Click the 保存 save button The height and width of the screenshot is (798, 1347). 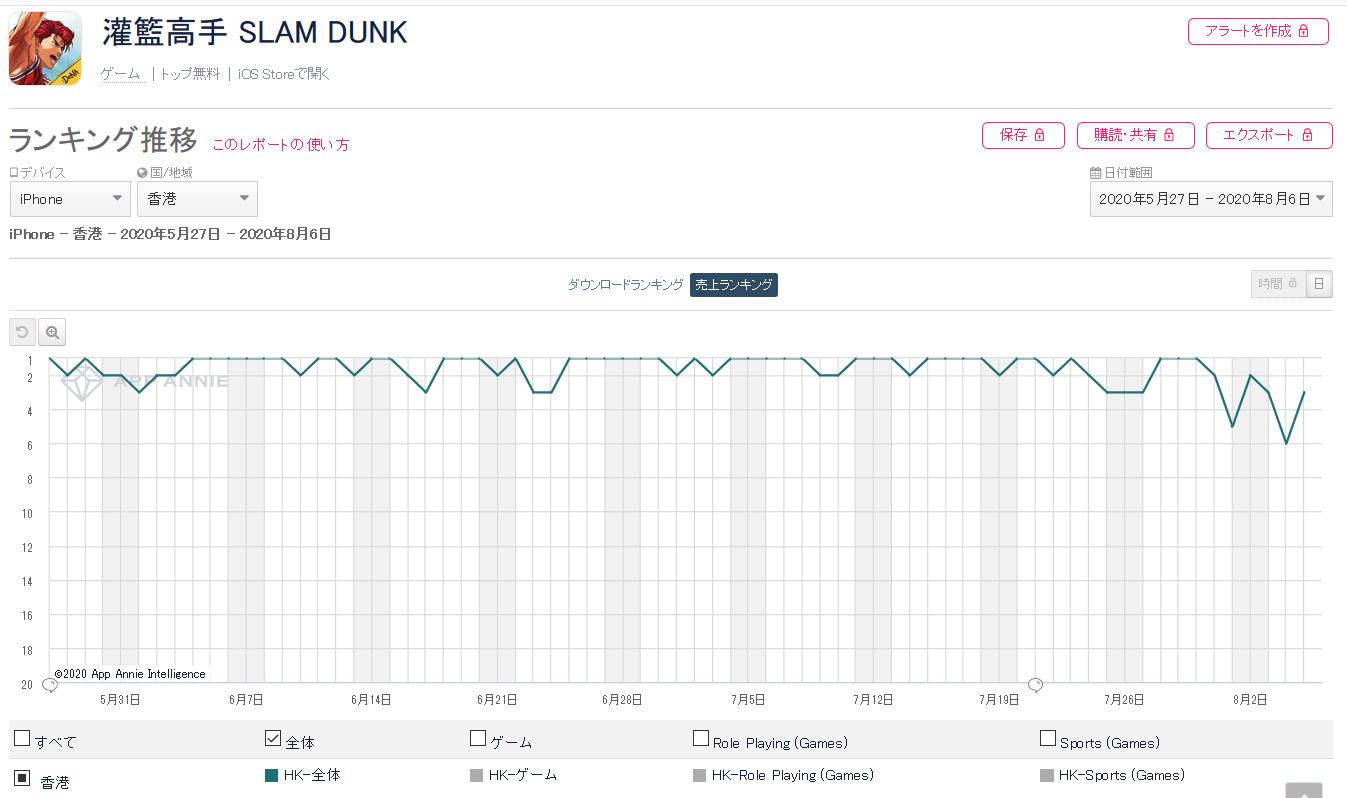(x=1023, y=135)
